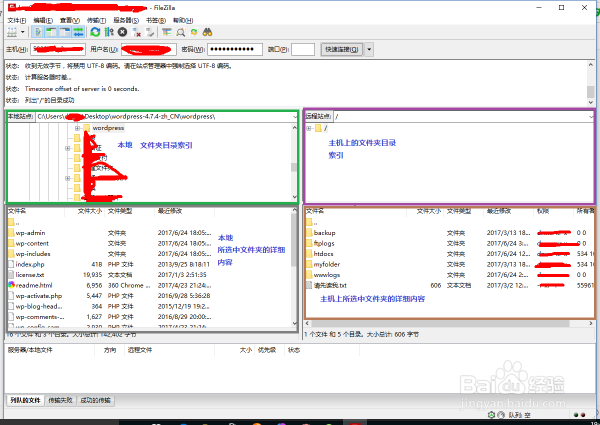Open the 文件(F) menu

point(17,20)
